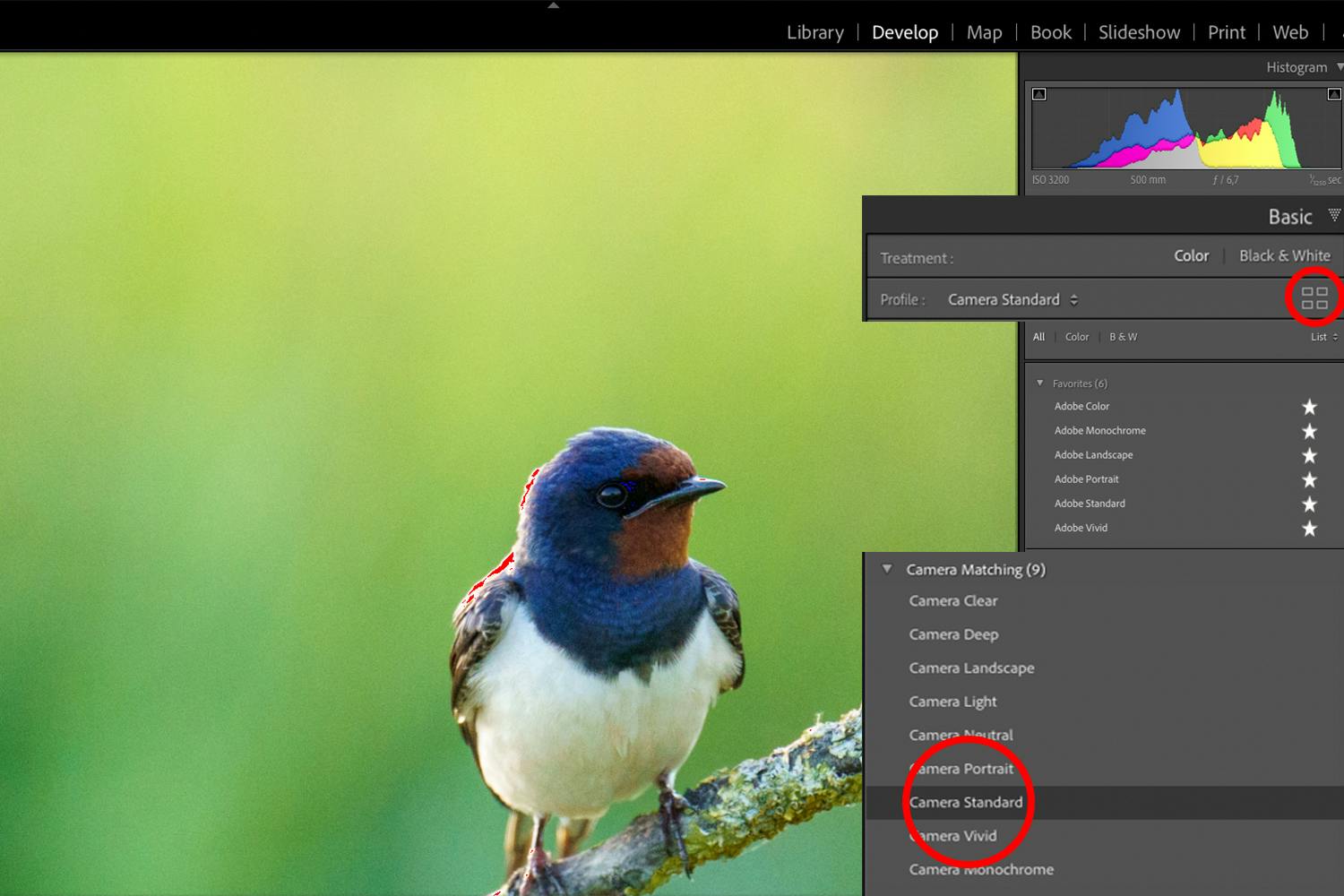
Task: Click the shadow clipping triangle on histogram
Action: [x=1038, y=93]
